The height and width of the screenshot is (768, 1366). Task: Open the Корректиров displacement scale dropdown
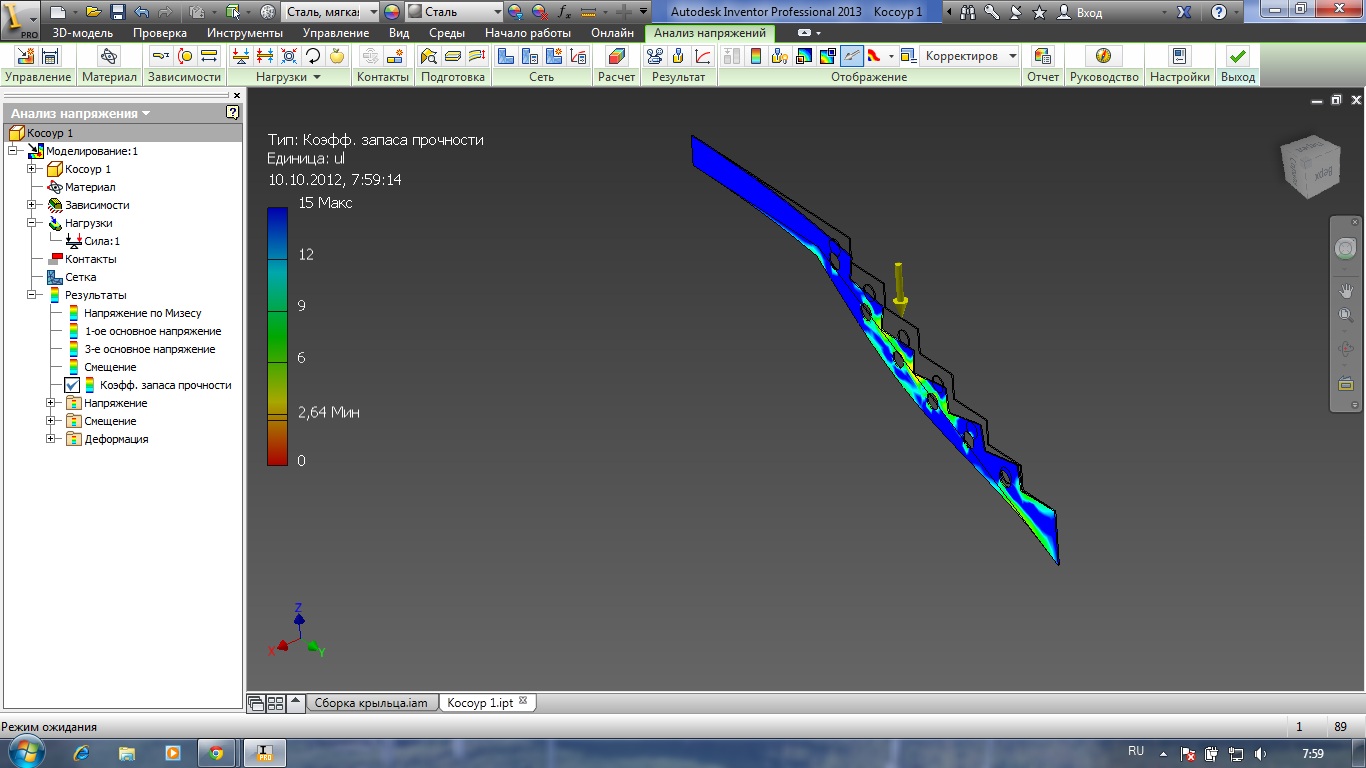tap(1013, 56)
